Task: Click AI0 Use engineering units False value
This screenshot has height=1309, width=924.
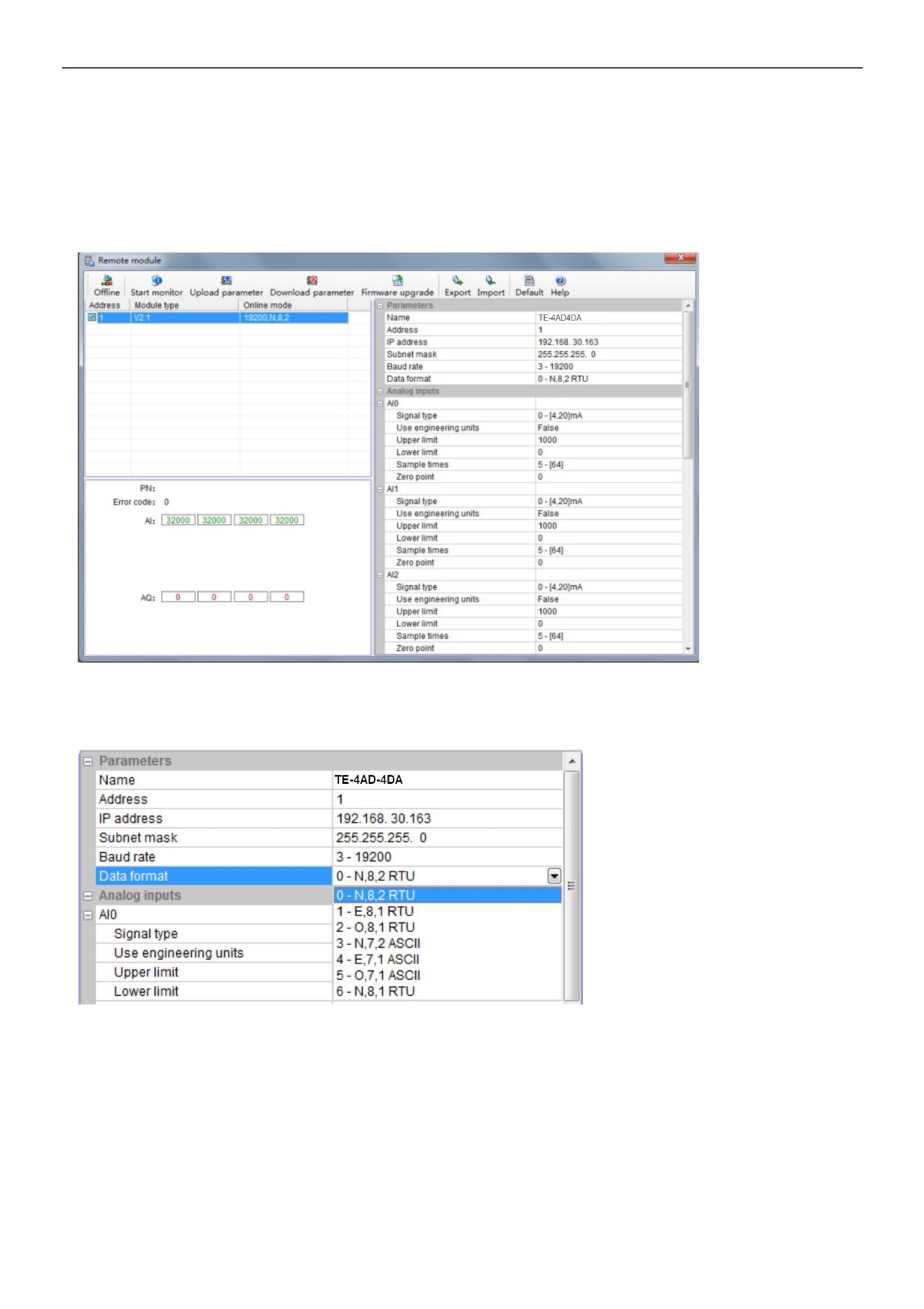Action: [609, 428]
